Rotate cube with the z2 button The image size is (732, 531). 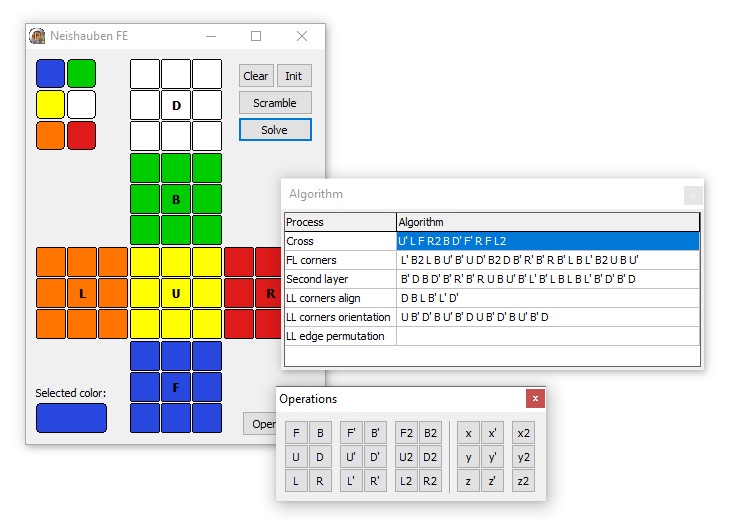(523, 481)
